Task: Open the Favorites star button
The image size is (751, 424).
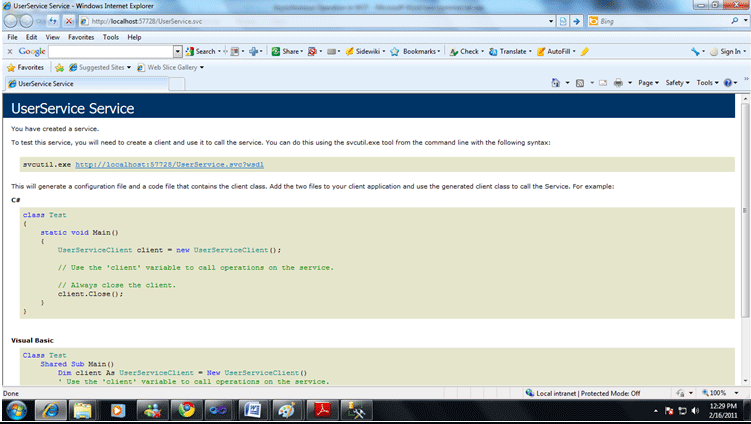Action: pos(25,68)
